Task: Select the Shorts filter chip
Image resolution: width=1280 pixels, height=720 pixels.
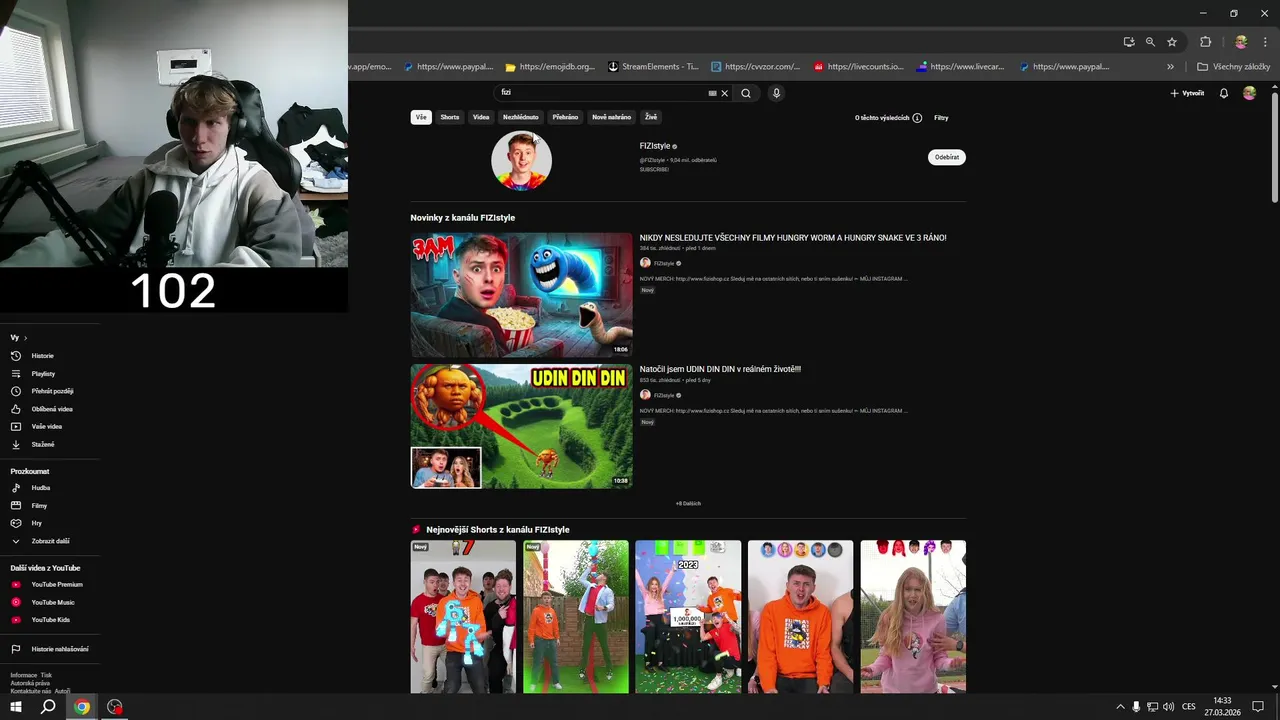Action: pyautogui.click(x=450, y=117)
